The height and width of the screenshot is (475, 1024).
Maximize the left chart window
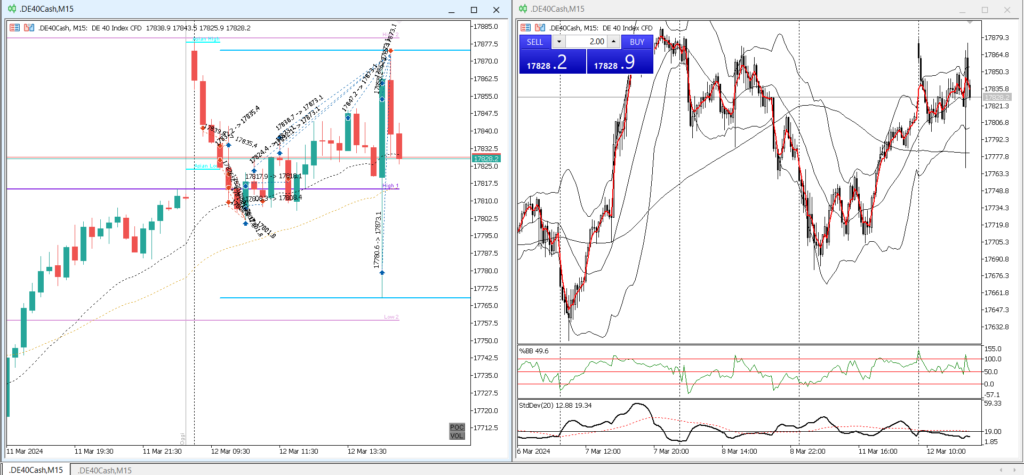click(474, 9)
